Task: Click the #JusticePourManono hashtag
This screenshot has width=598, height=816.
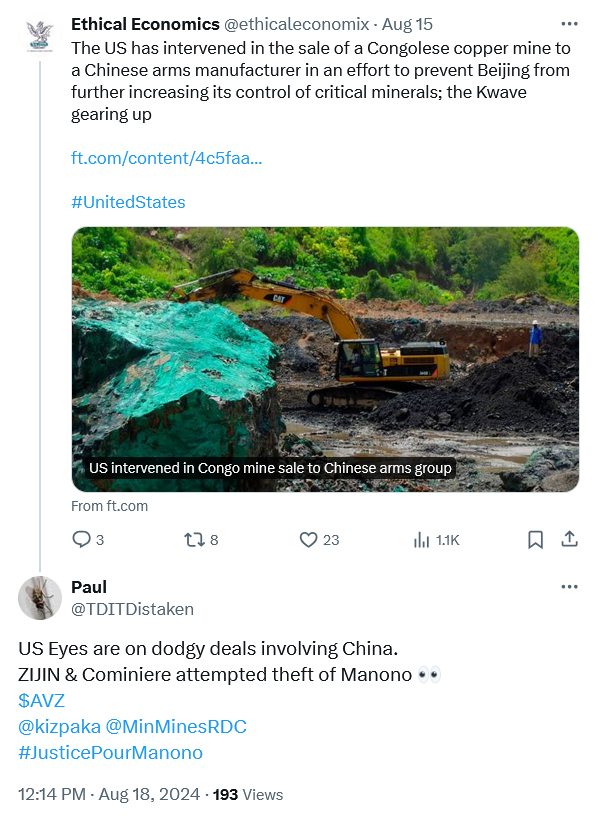Action: pyautogui.click(x=110, y=753)
